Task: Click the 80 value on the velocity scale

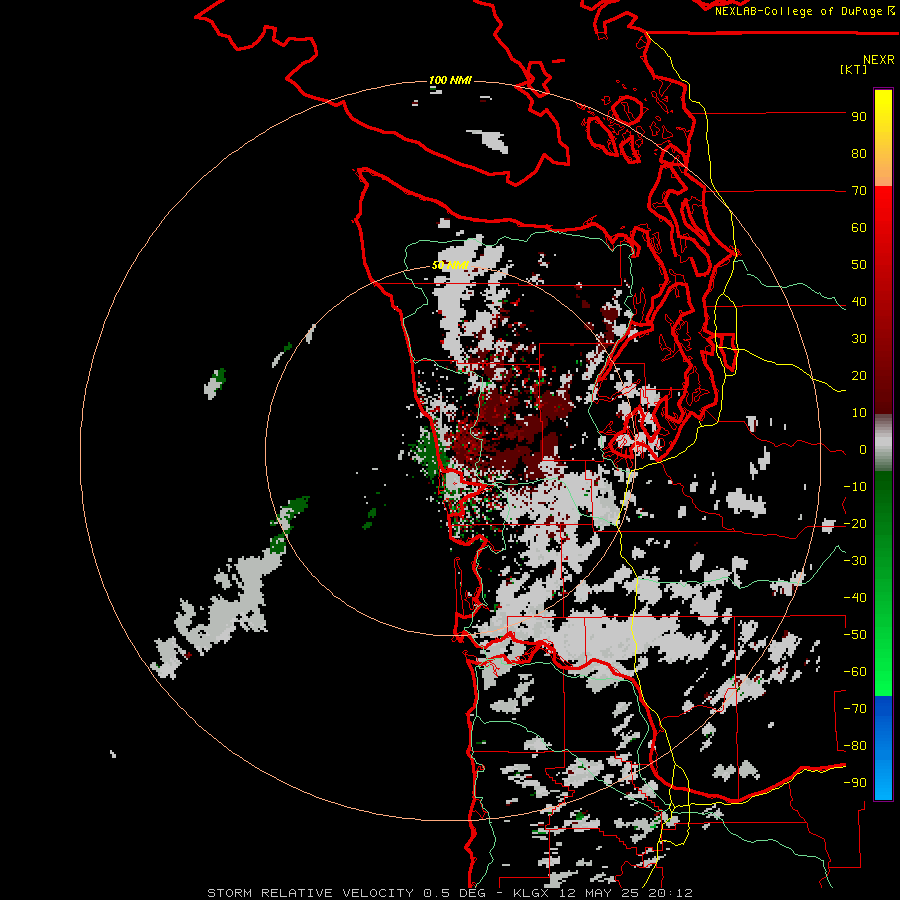Action: pyautogui.click(x=859, y=154)
